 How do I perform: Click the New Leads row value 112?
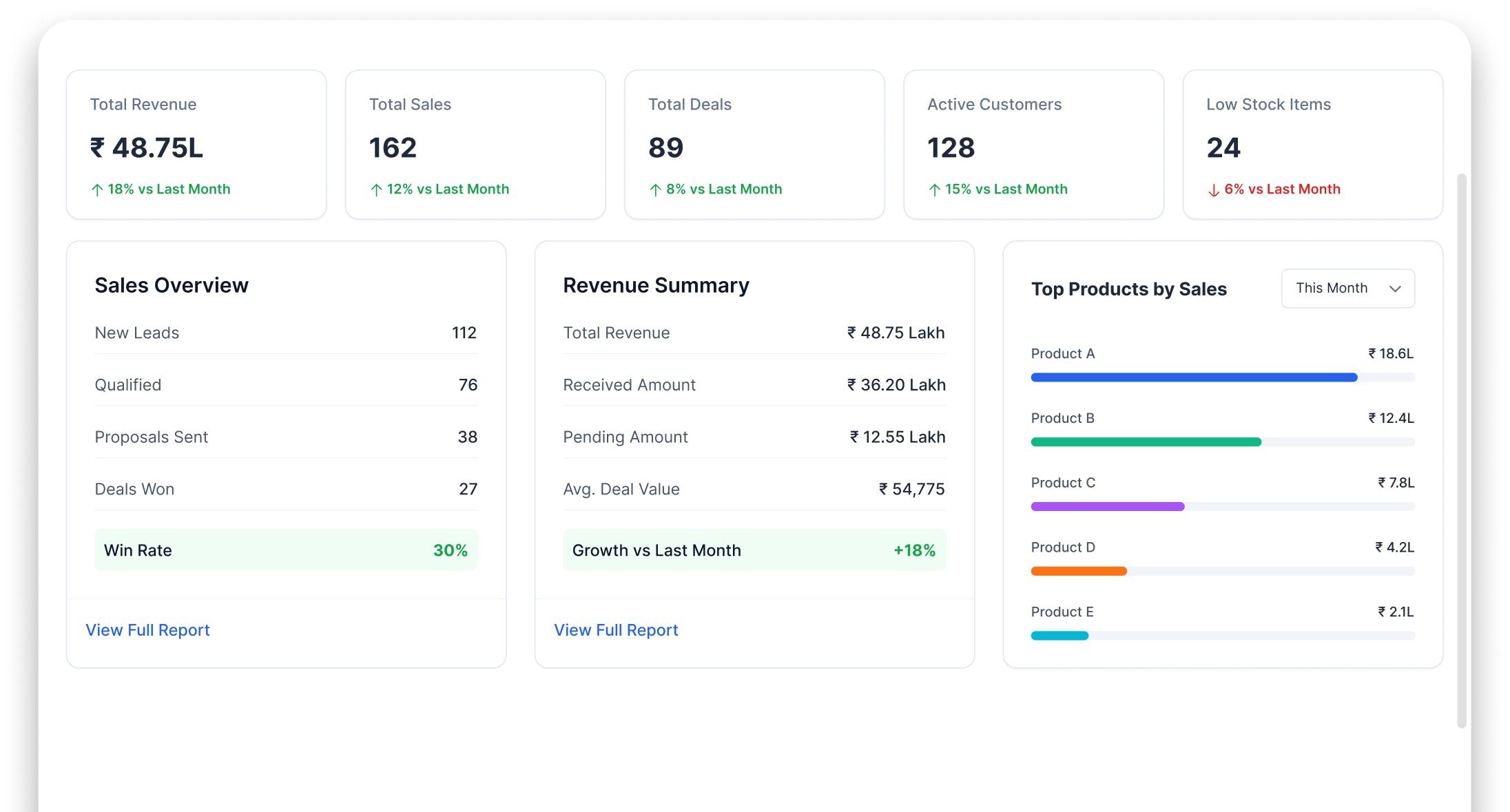tap(464, 333)
